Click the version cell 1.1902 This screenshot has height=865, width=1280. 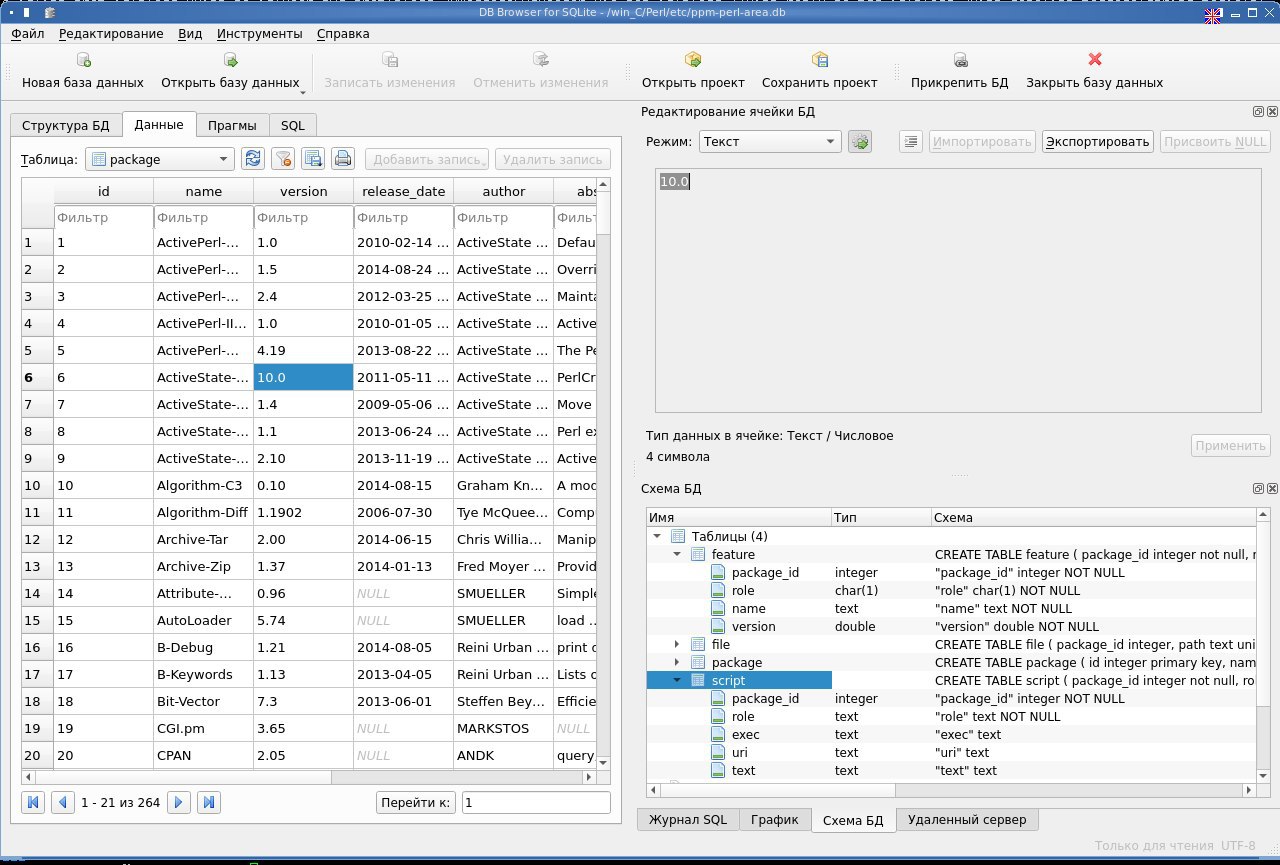click(303, 512)
